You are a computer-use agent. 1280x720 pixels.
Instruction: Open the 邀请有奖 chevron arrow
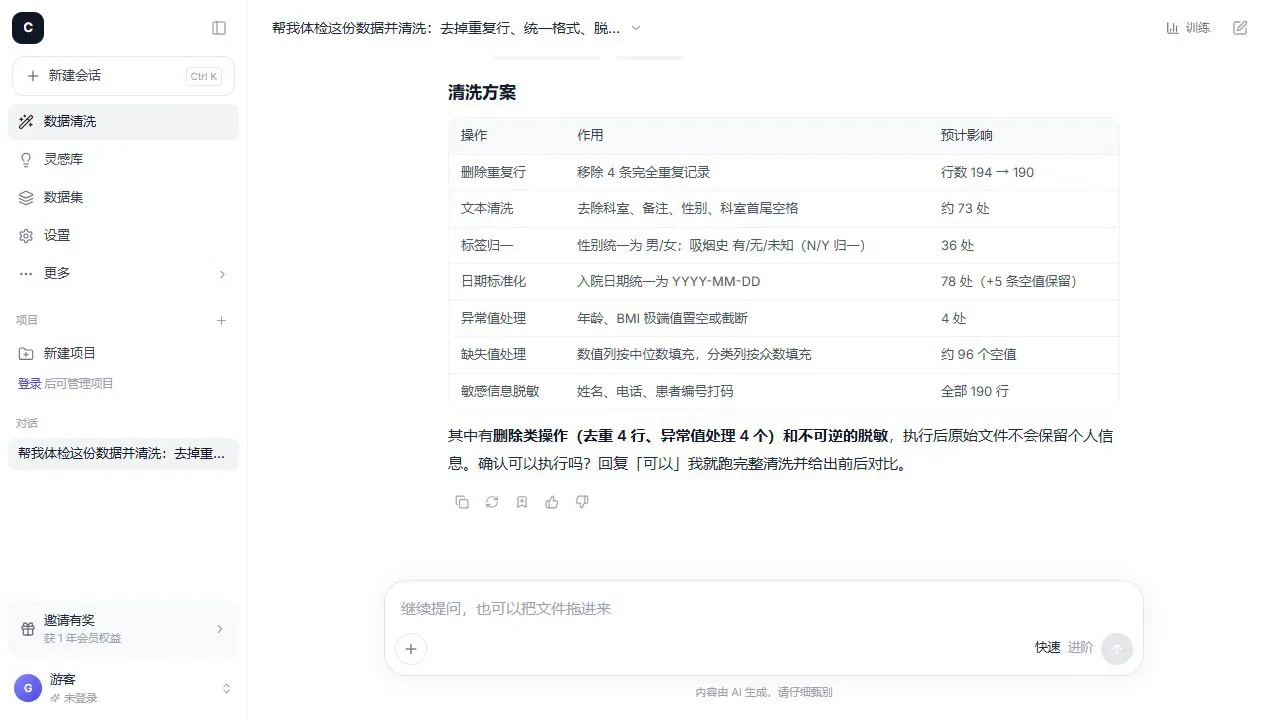click(220, 629)
